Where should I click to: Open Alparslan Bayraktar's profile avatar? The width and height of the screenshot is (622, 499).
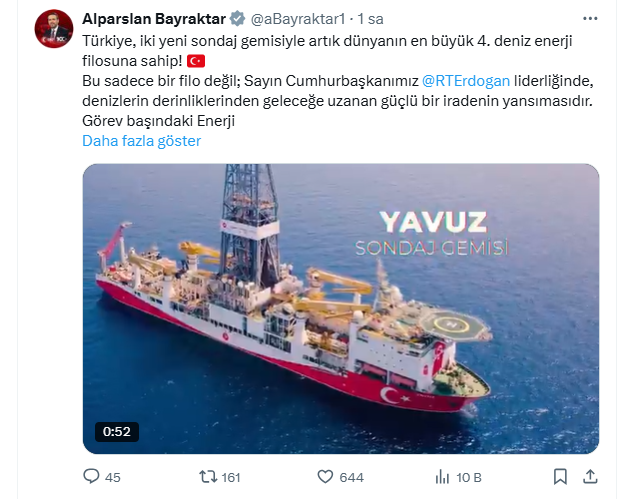tap(54, 29)
